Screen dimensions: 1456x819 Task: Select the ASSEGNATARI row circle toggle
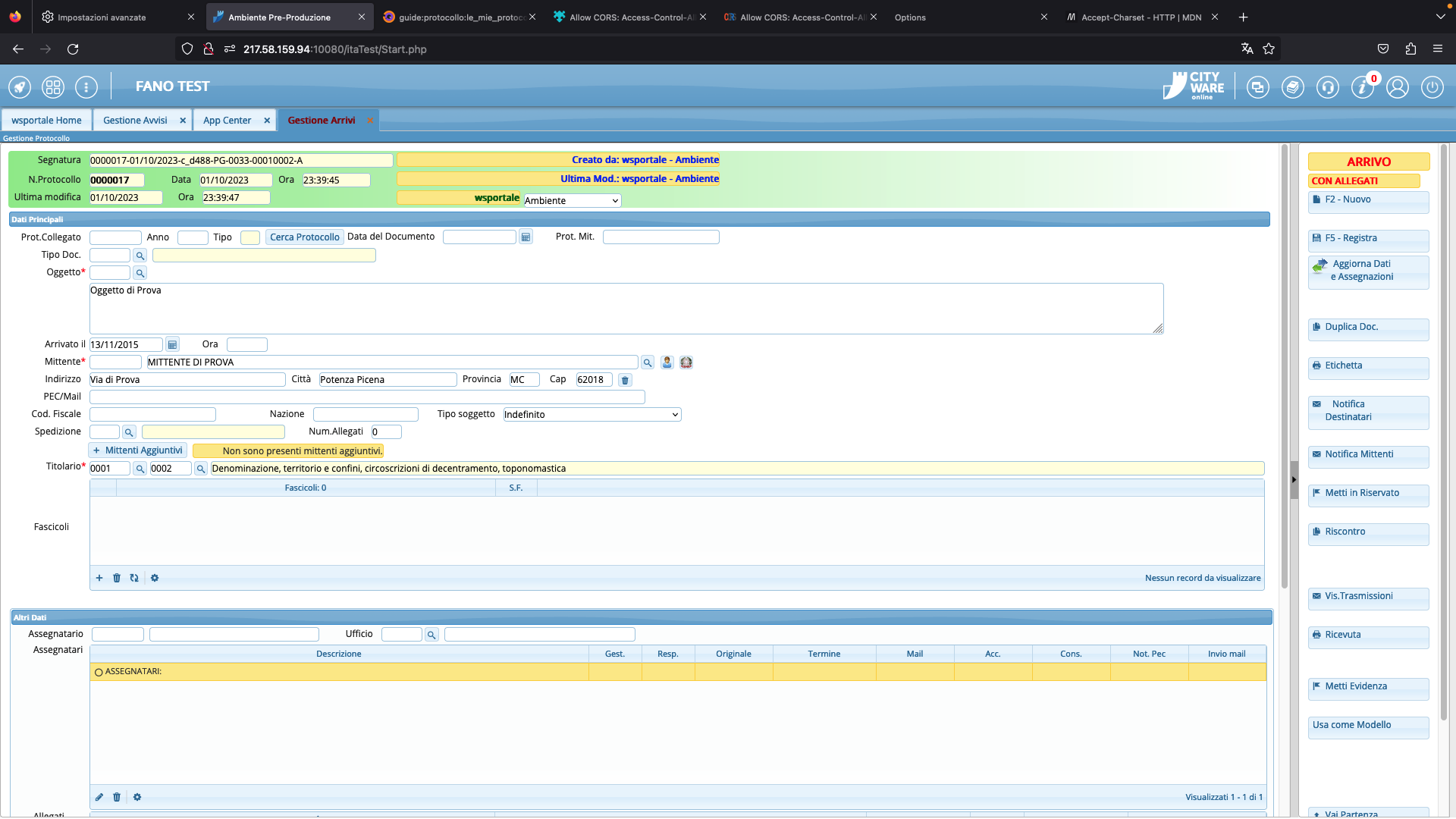click(x=99, y=672)
